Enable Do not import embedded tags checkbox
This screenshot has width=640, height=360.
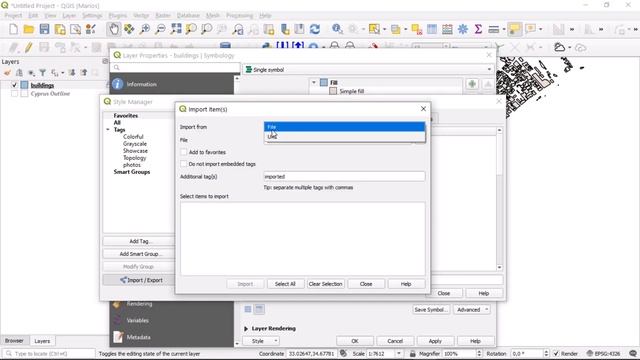[x=184, y=164]
